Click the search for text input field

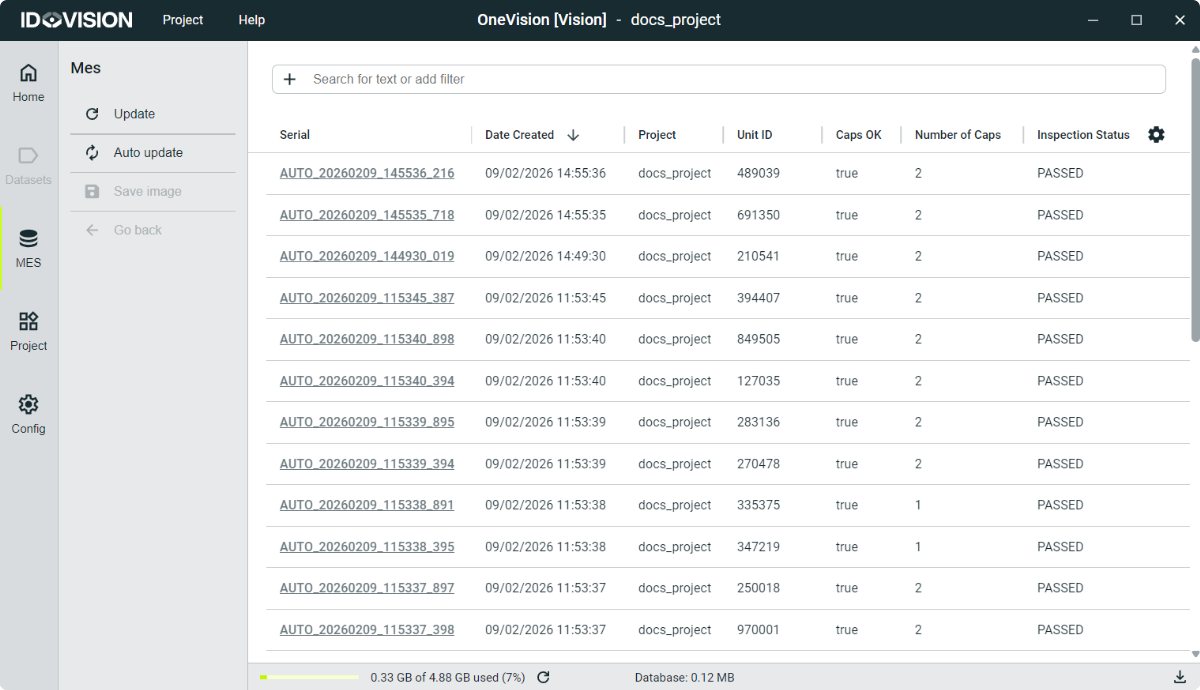click(730, 79)
